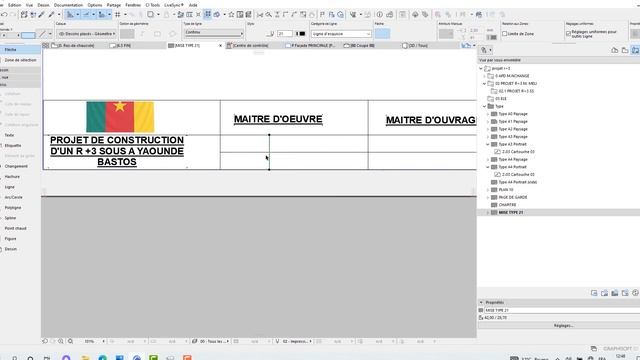640x360 pixels.
Task: Select the Arc/Cercle tool in toolbox
Action: point(13,197)
